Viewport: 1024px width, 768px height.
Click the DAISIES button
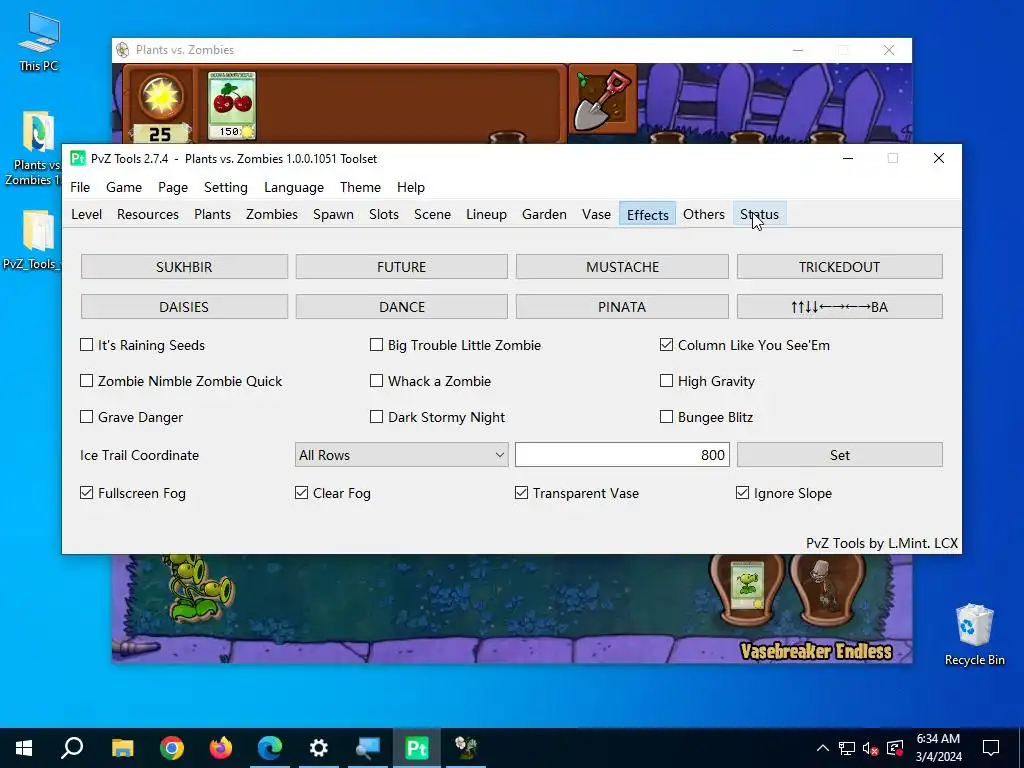pos(184,307)
